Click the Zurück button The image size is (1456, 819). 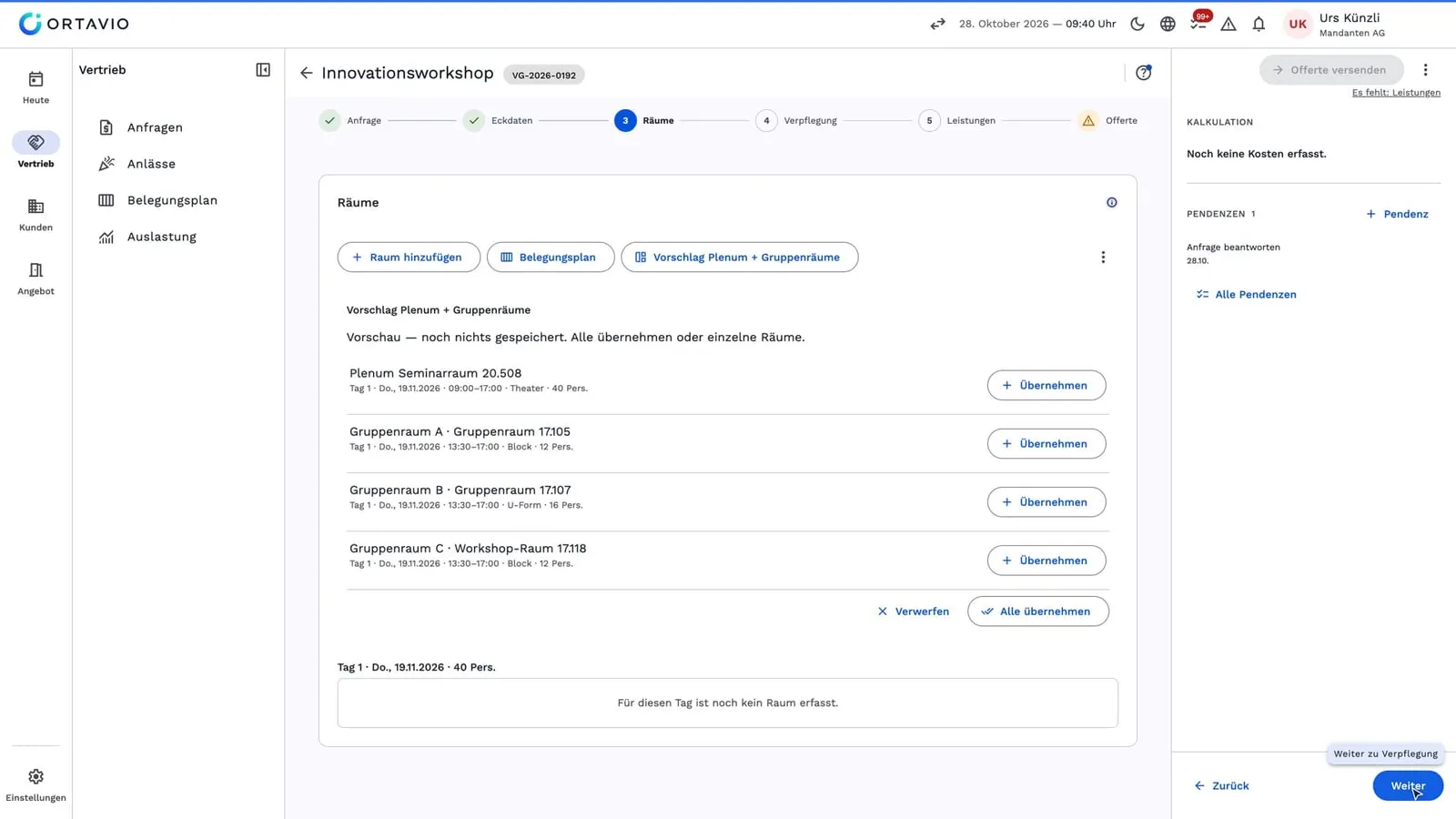pyautogui.click(x=1221, y=785)
